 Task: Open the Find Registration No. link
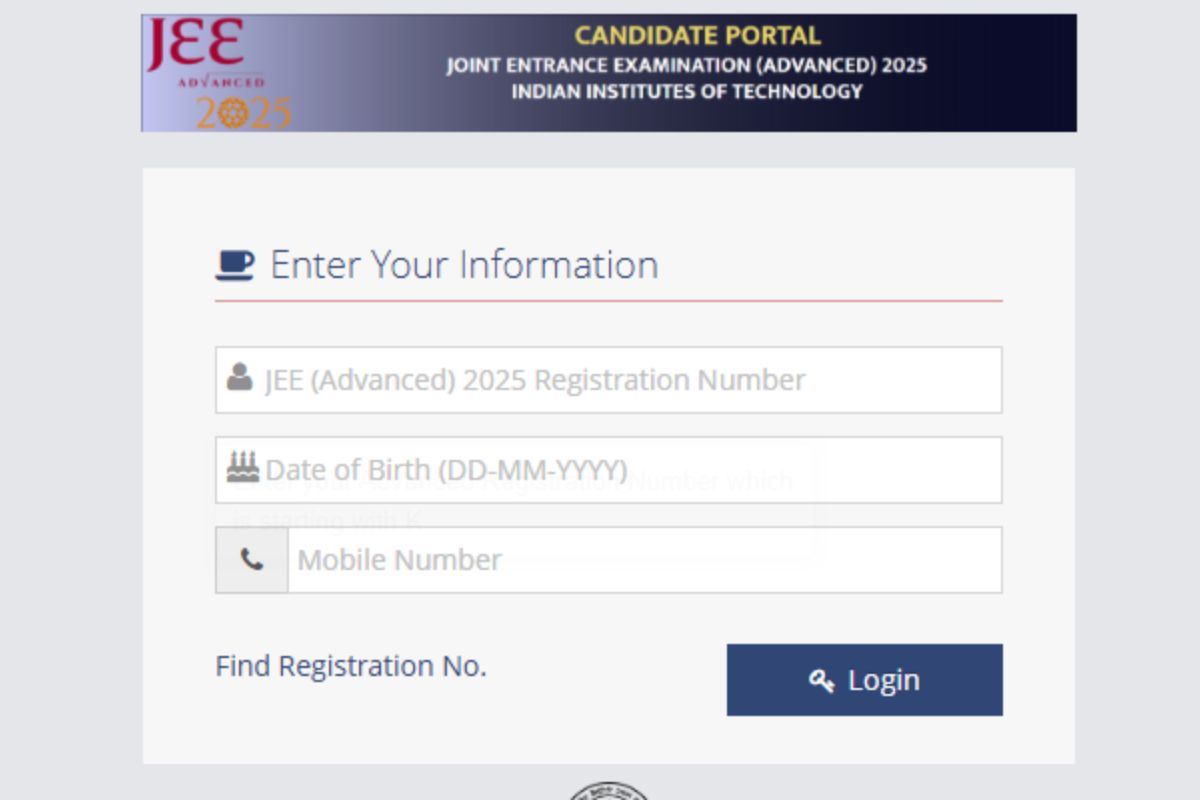pos(352,665)
